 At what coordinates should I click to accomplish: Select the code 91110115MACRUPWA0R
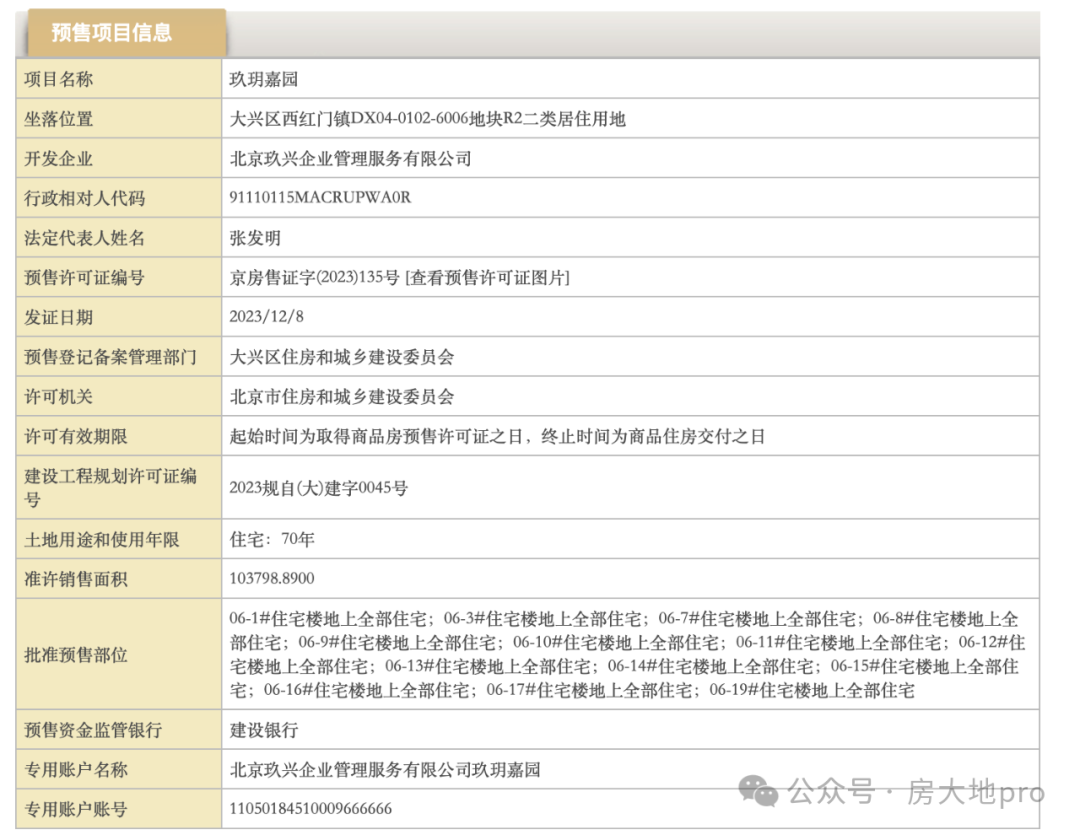[x=320, y=198]
